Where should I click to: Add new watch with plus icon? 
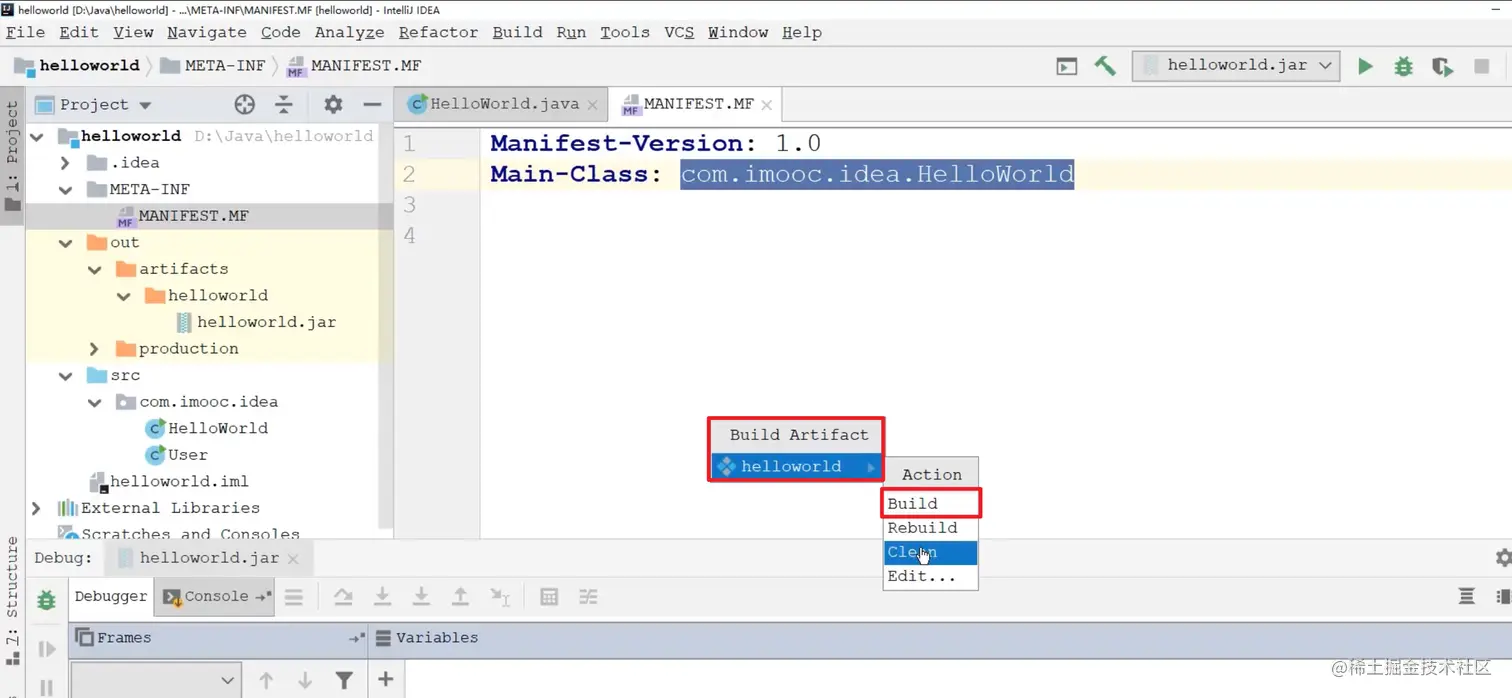(385, 680)
